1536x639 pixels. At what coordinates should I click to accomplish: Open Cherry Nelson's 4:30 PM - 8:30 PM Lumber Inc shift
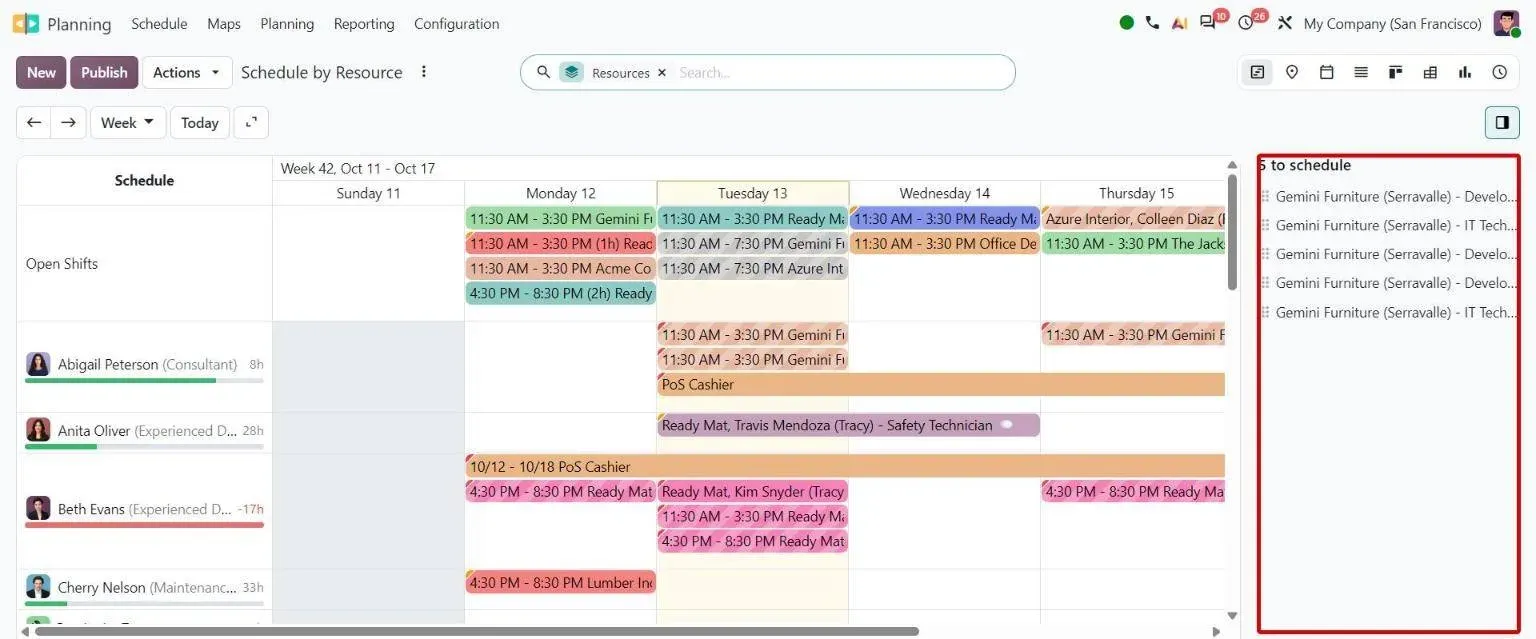click(x=560, y=582)
